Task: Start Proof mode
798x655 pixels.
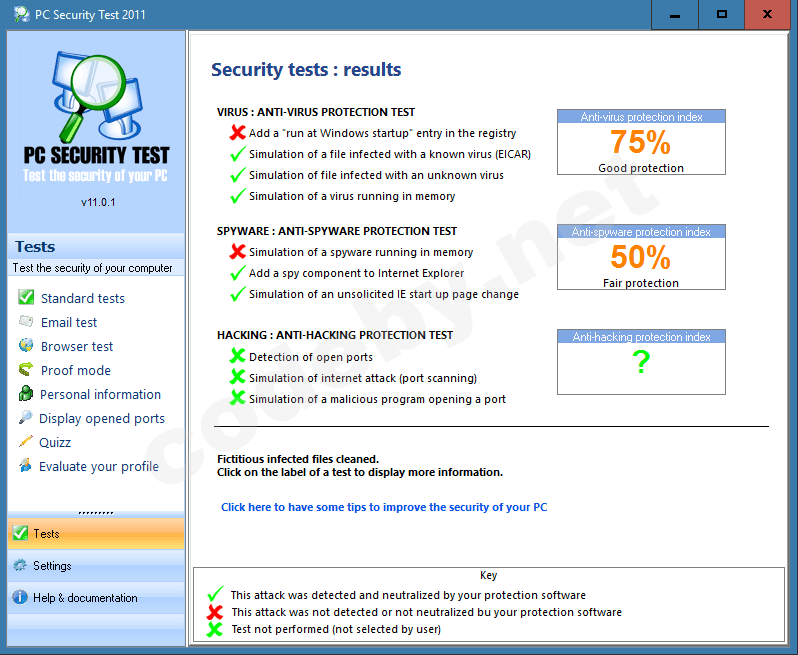Action: 76,370
